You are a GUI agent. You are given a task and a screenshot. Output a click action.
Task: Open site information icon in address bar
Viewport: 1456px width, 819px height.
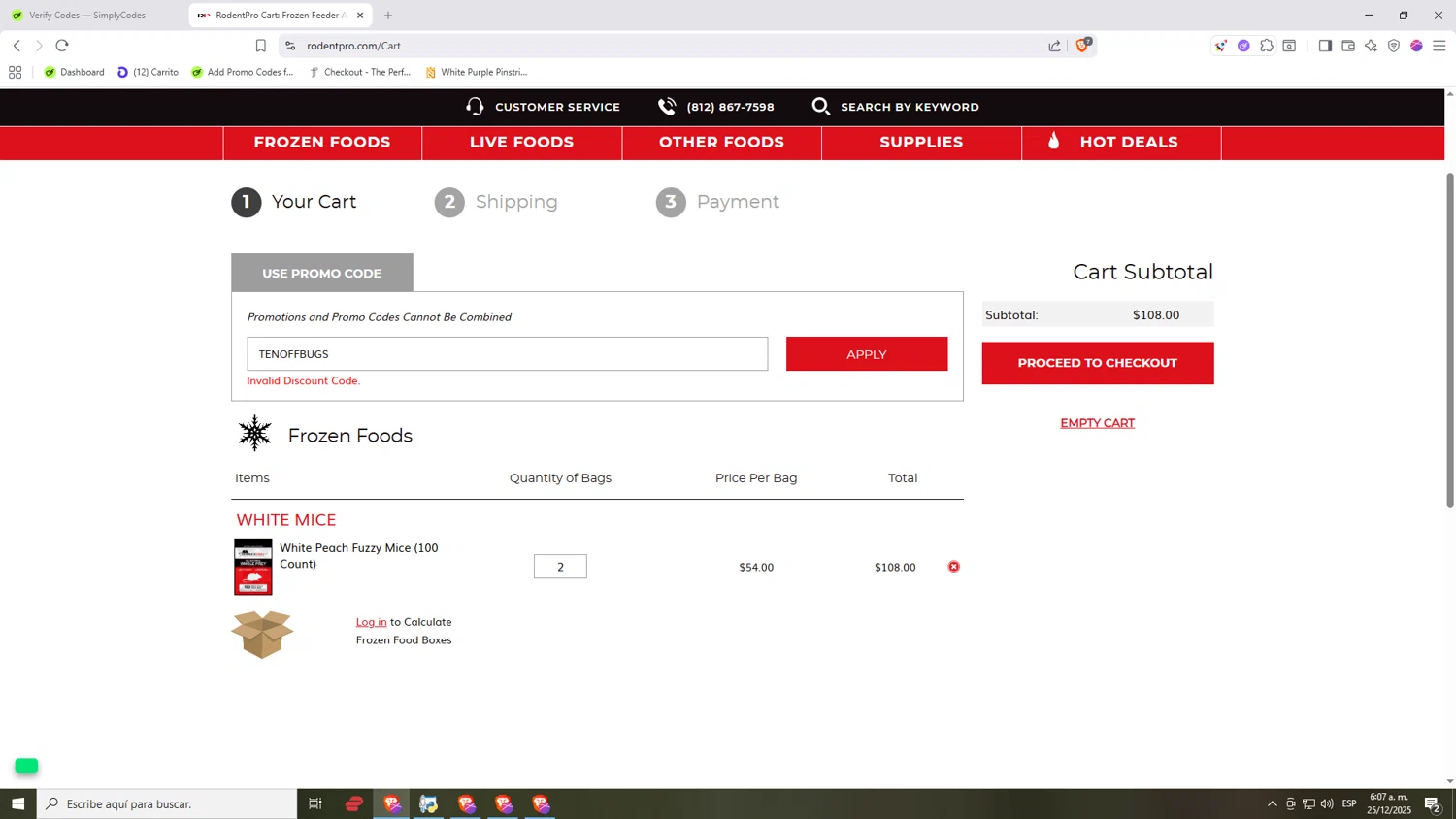tap(290, 46)
